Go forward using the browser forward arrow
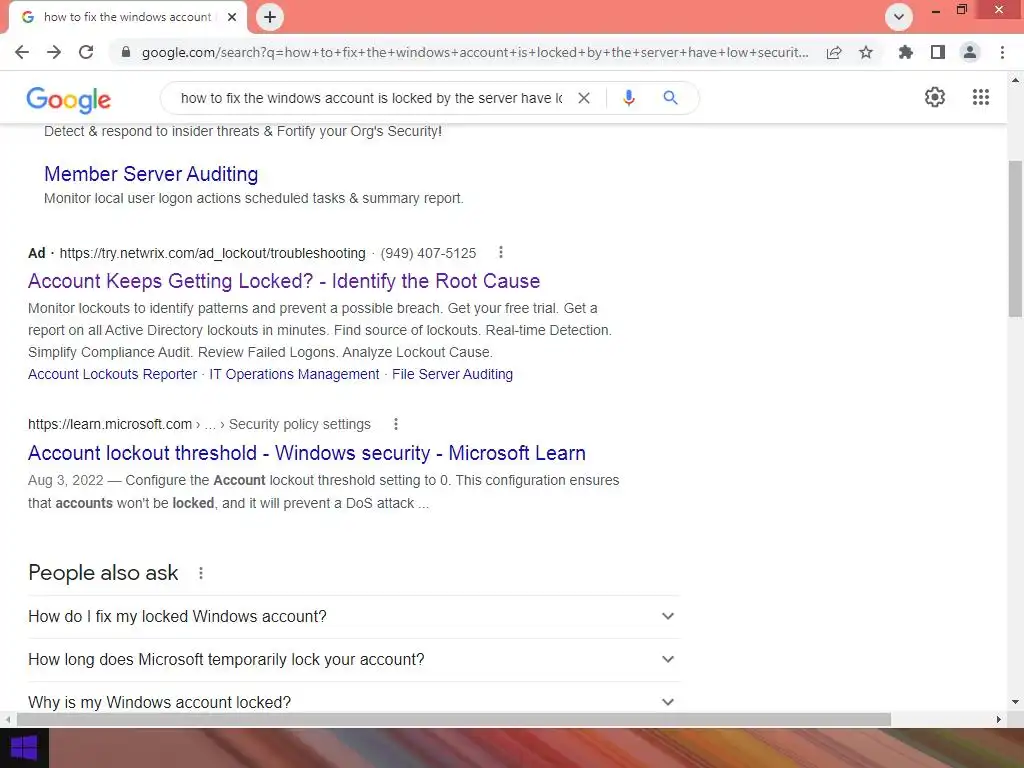1024x768 pixels. [54, 52]
